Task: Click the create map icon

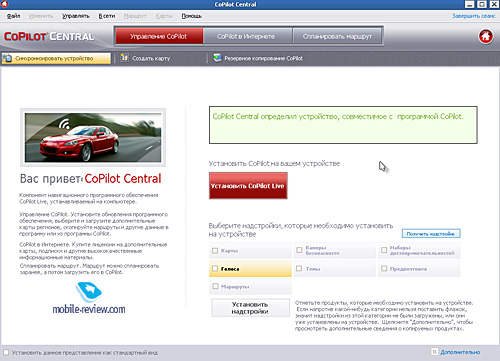Action: pos(124,58)
